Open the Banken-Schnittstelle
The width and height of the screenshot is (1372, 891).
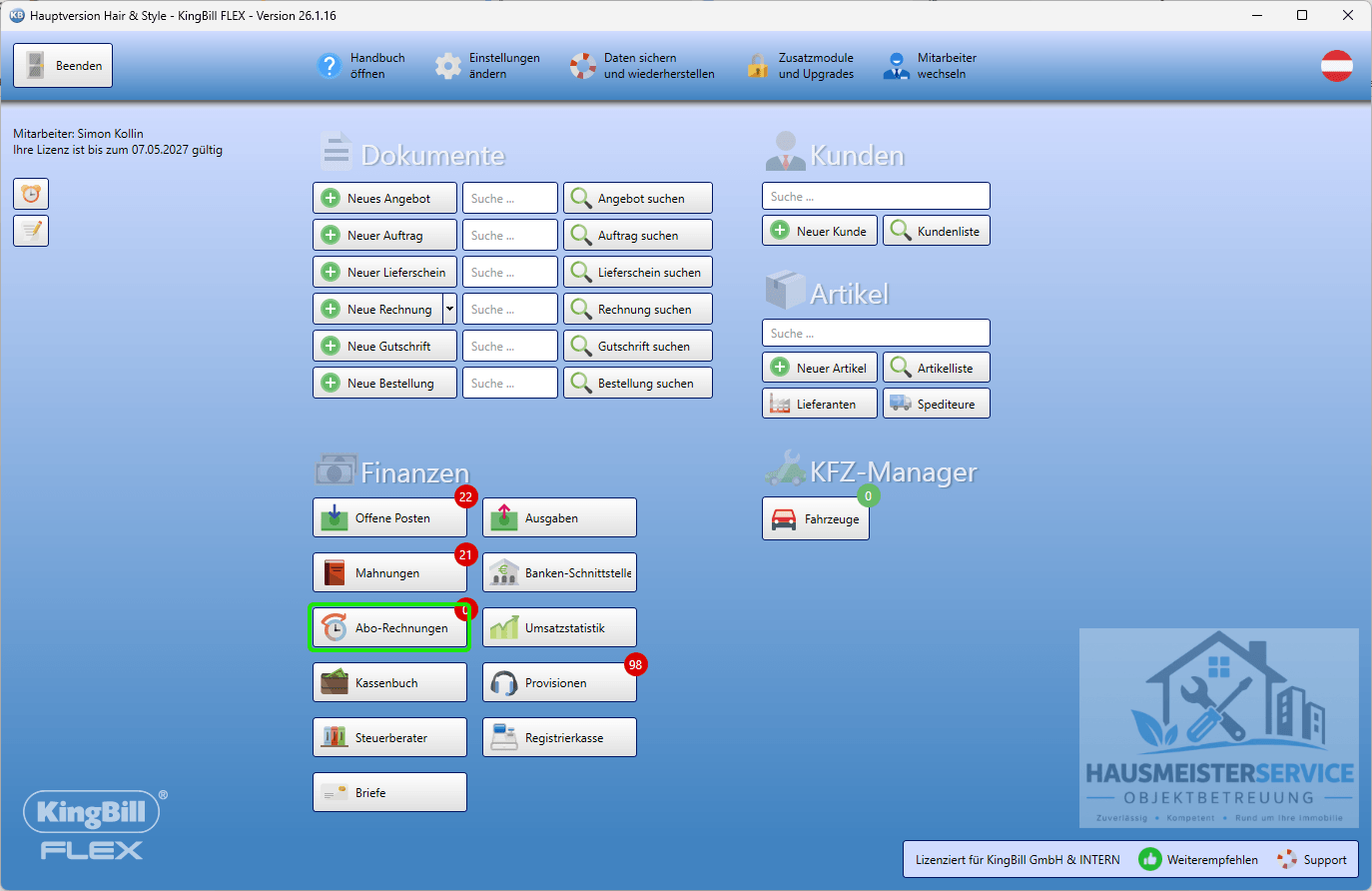(559, 573)
